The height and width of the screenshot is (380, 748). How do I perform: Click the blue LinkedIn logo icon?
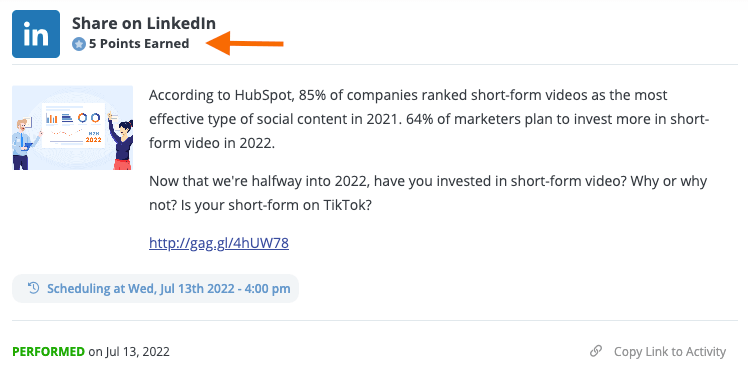point(36,34)
